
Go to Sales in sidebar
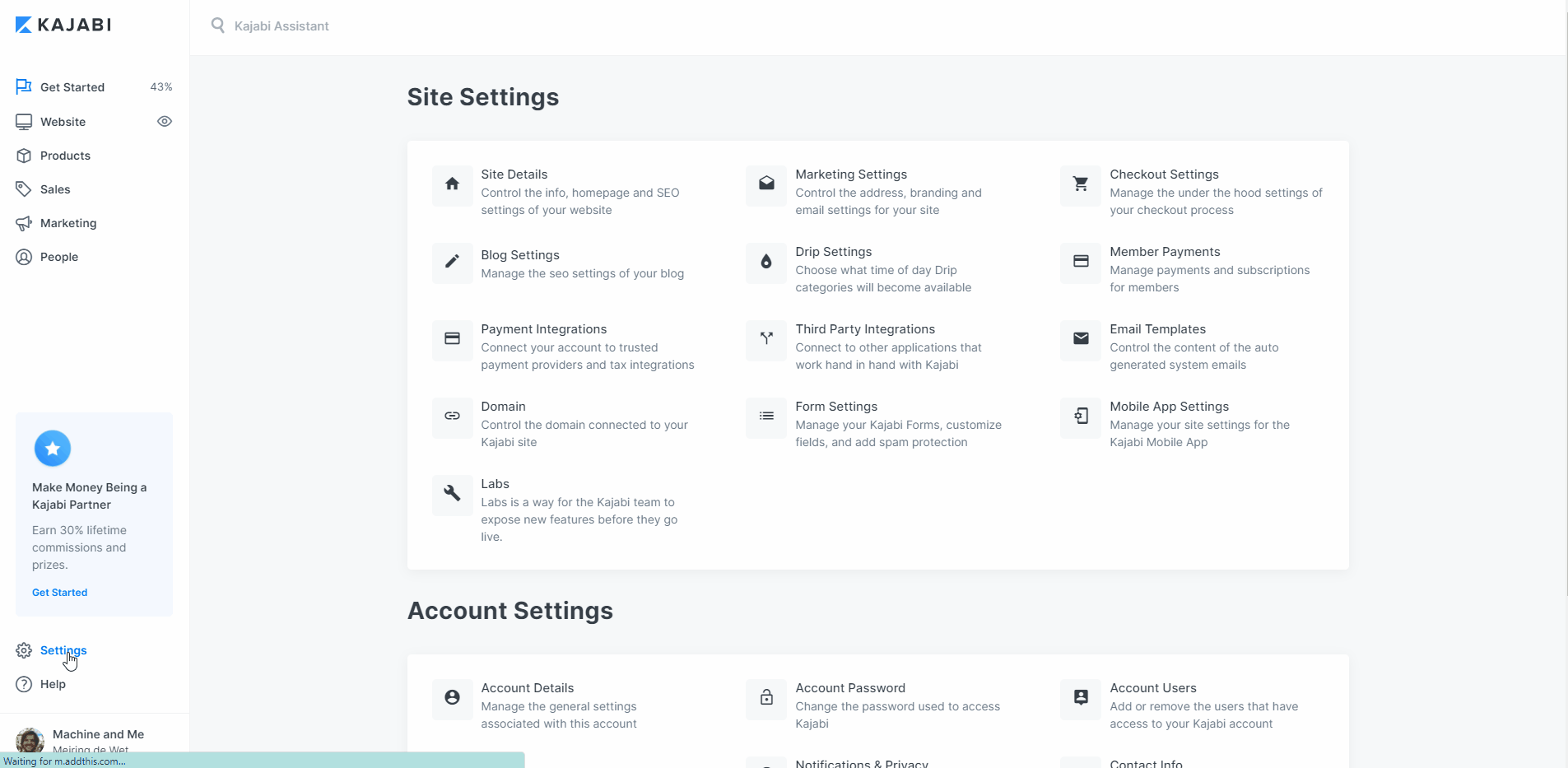tap(55, 189)
